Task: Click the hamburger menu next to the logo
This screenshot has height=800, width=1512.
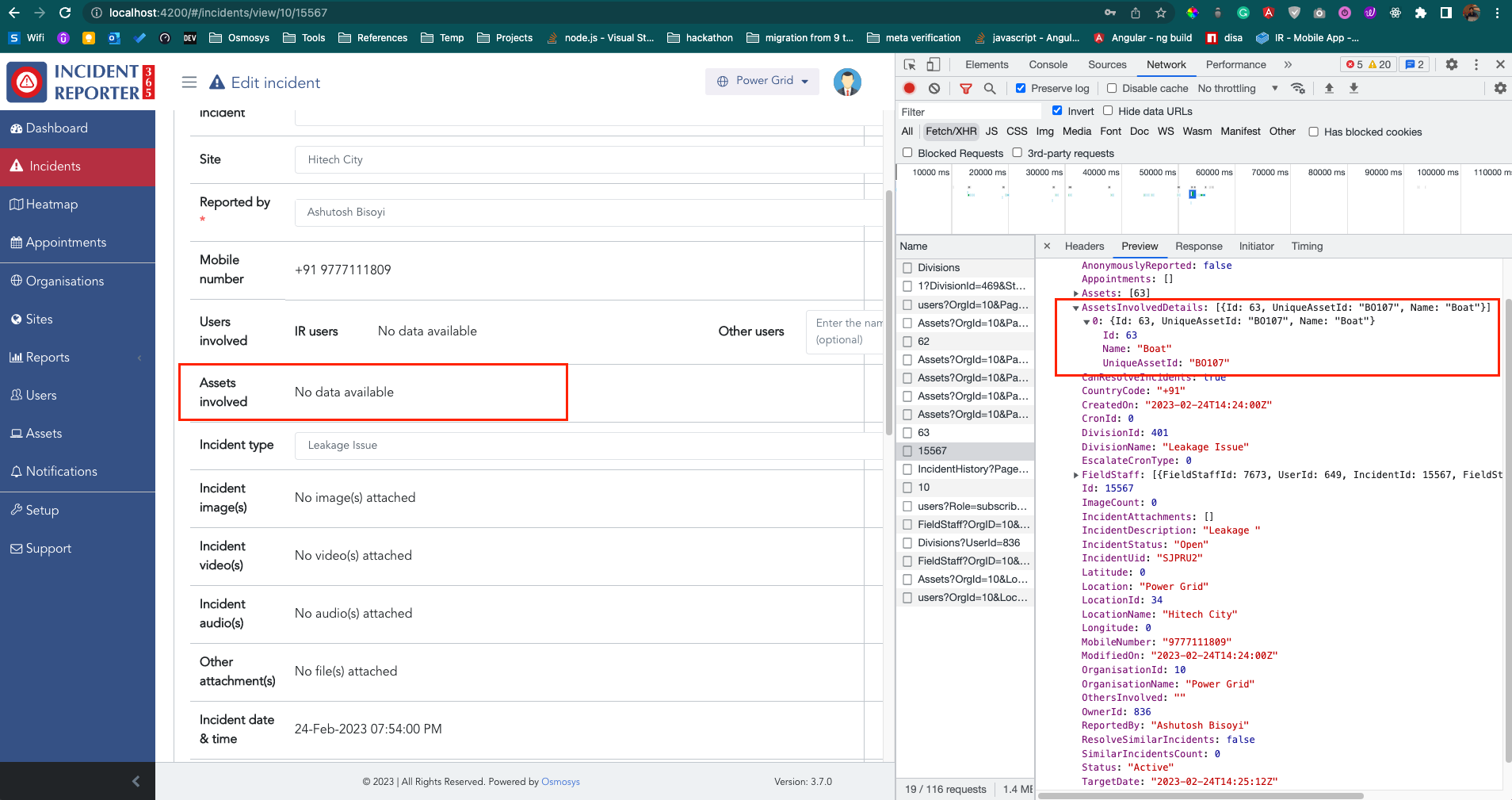Action: pyautogui.click(x=189, y=82)
